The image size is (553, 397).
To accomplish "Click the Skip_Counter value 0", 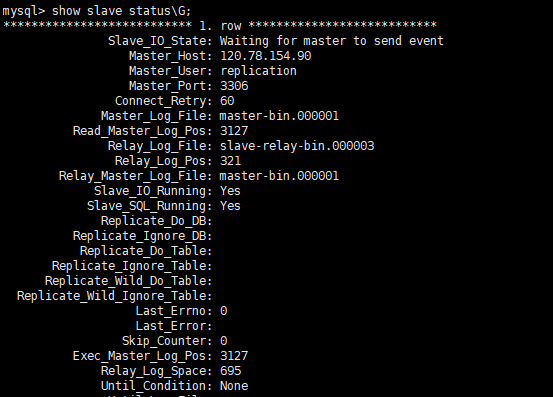I will (x=224, y=341).
